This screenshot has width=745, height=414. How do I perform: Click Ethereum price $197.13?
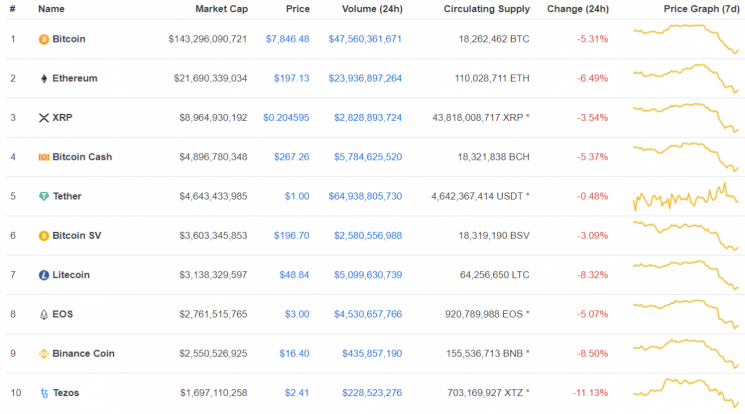click(x=291, y=78)
